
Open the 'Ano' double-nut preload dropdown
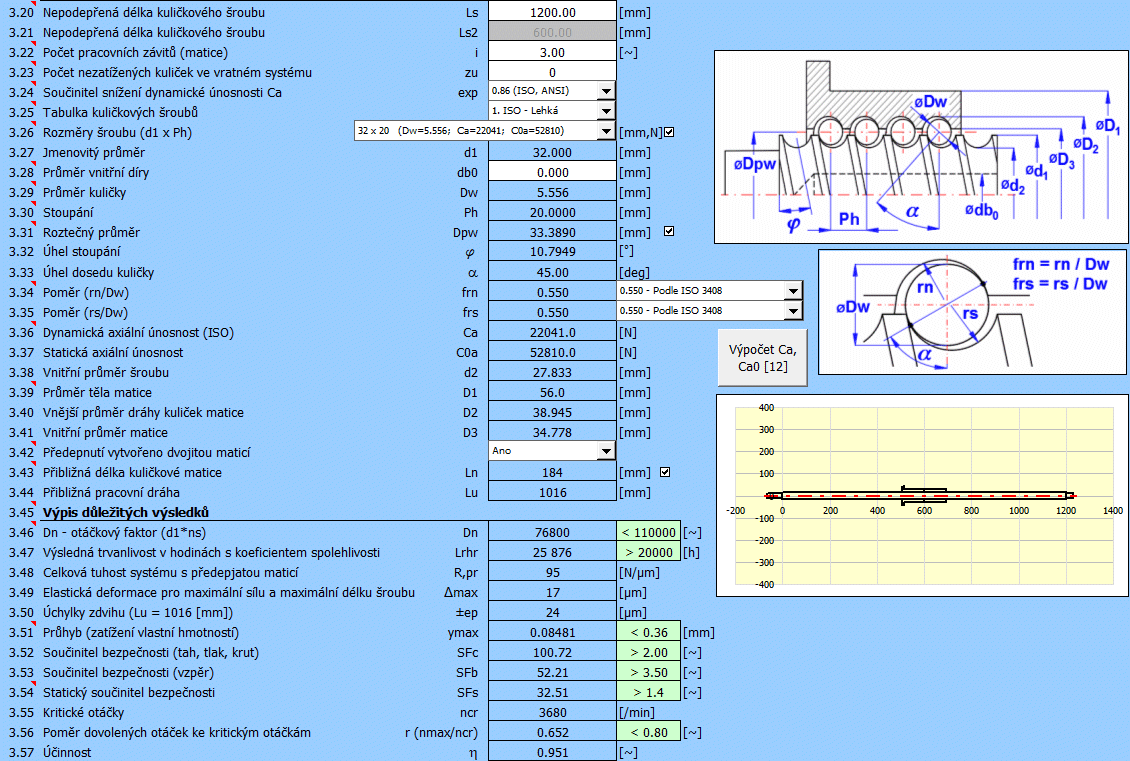(606, 451)
